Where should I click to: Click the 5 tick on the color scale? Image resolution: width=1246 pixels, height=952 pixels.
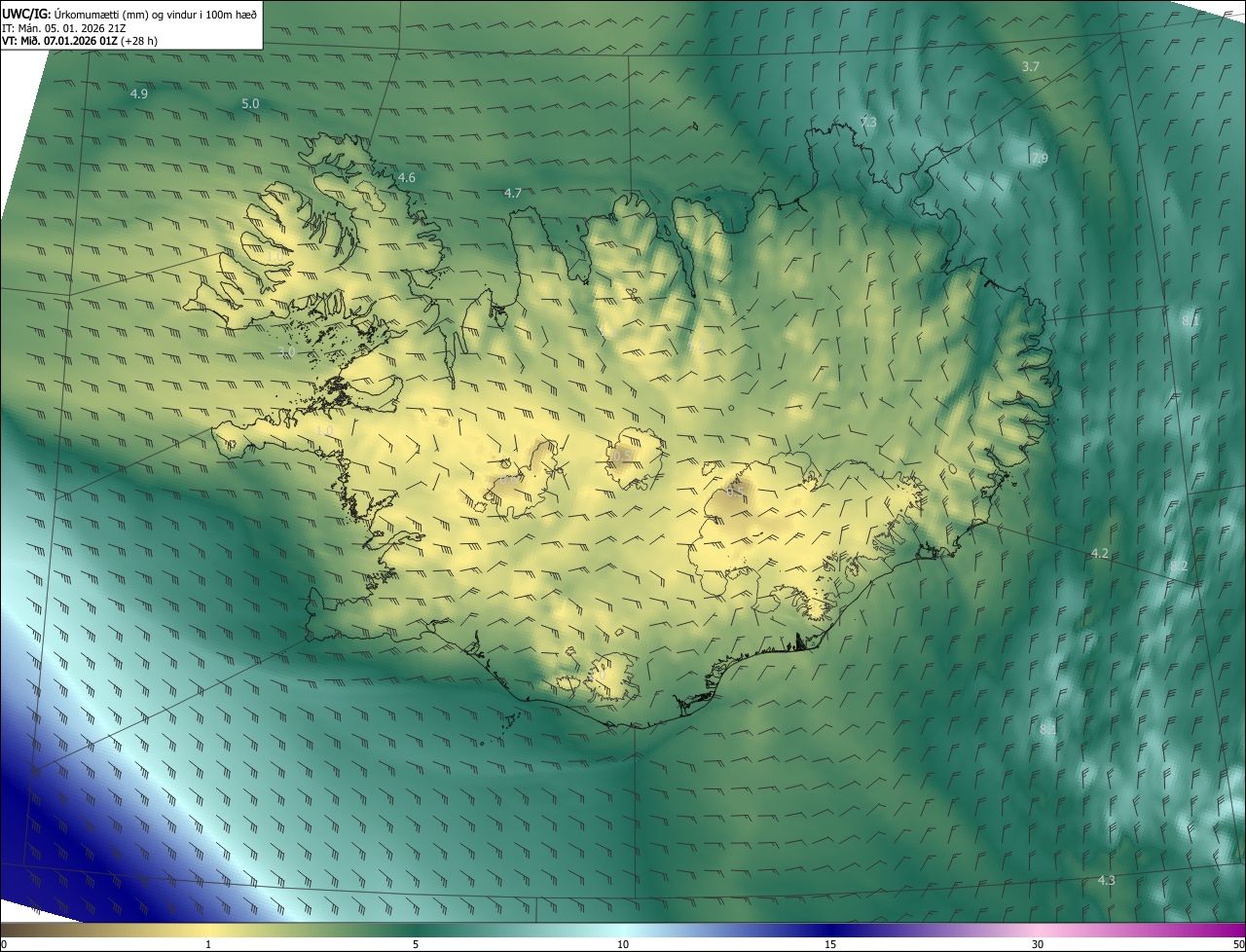click(x=416, y=944)
